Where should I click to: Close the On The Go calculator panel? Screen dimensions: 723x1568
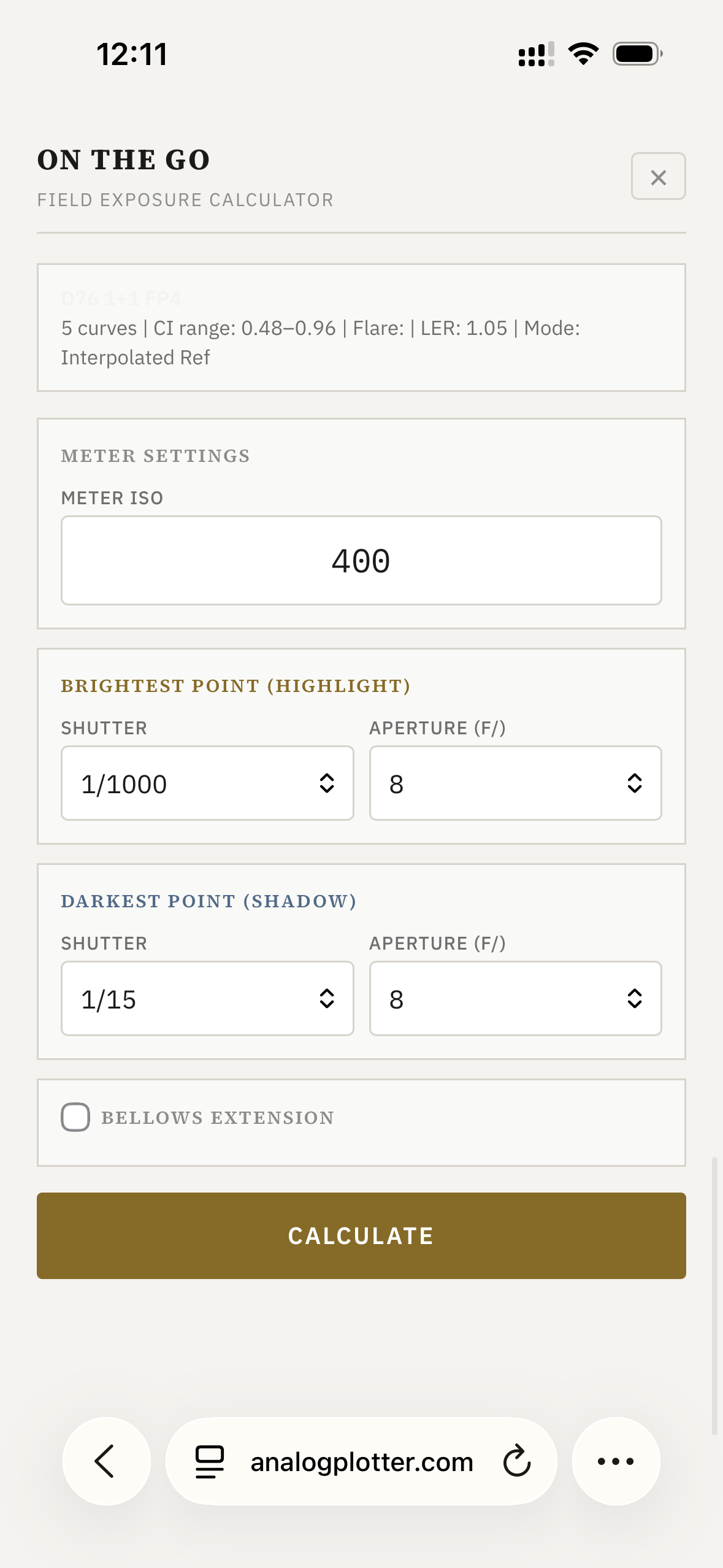[x=658, y=177]
